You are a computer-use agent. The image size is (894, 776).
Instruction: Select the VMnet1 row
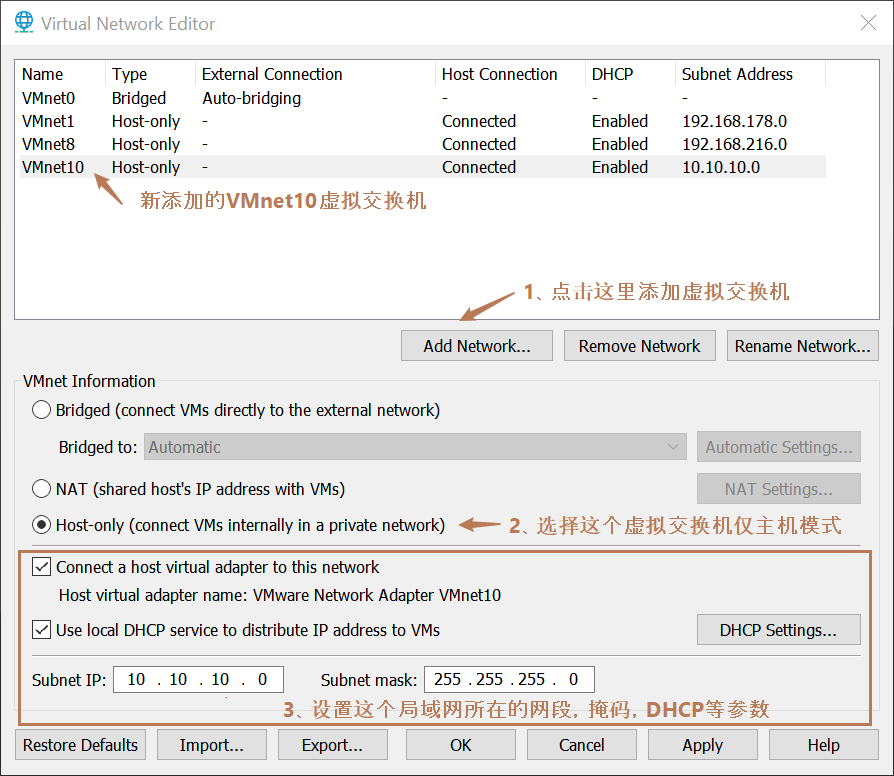point(422,121)
